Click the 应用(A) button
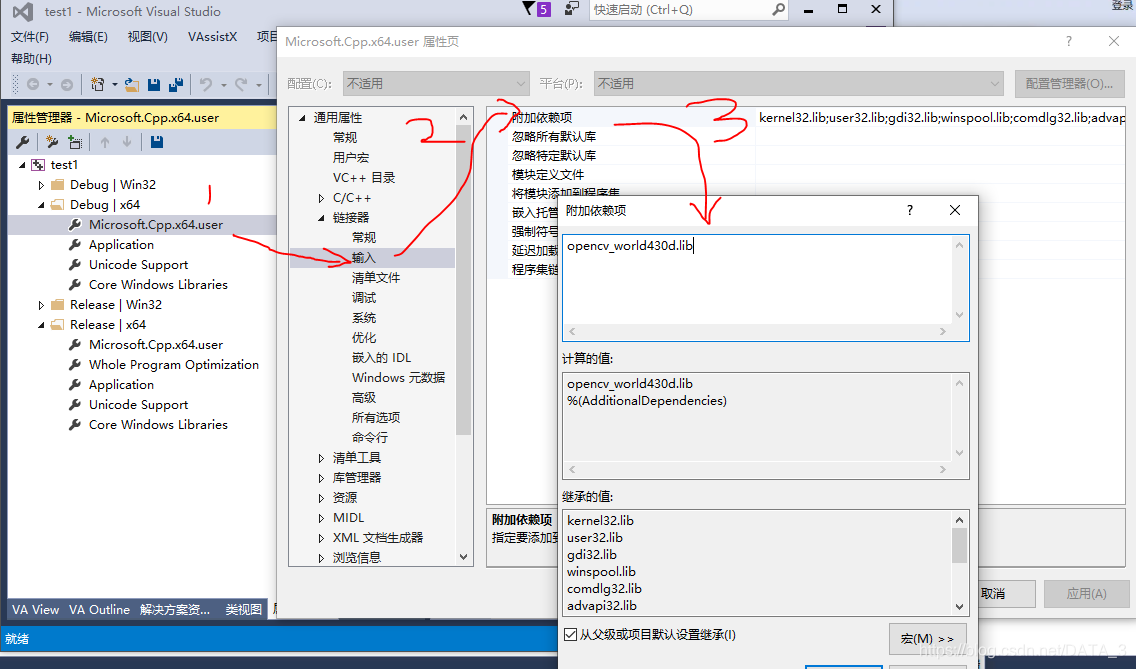This screenshot has width=1136, height=669. [1086, 594]
